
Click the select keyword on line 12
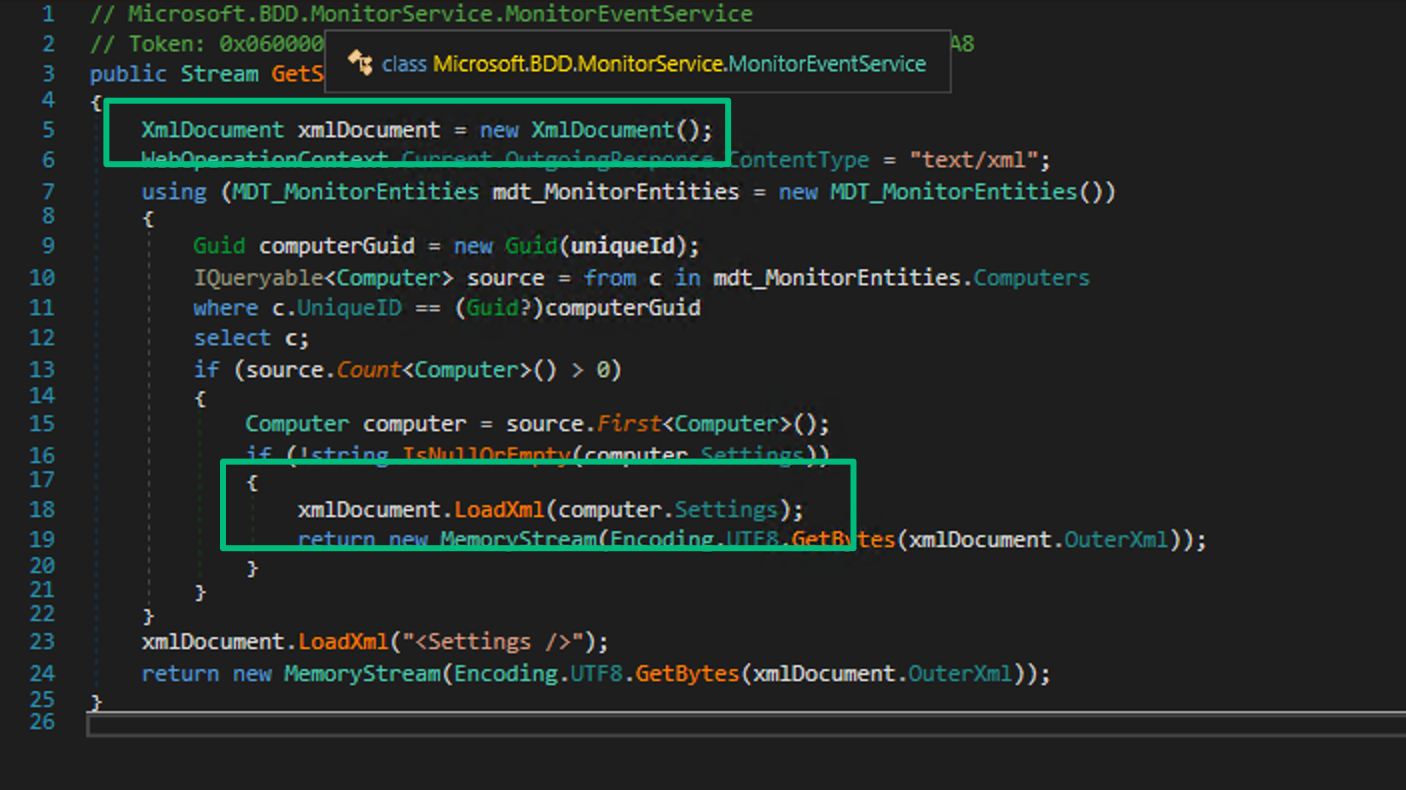pyautogui.click(x=232, y=338)
